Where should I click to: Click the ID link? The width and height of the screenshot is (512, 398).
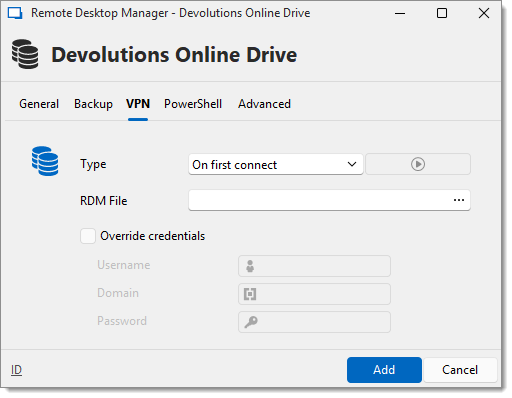(x=16, y=370)
